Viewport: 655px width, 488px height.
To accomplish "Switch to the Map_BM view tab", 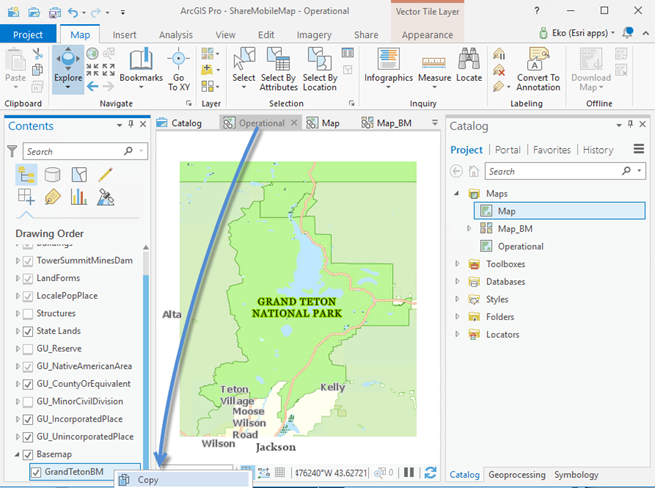I will (x=386, y=123).
